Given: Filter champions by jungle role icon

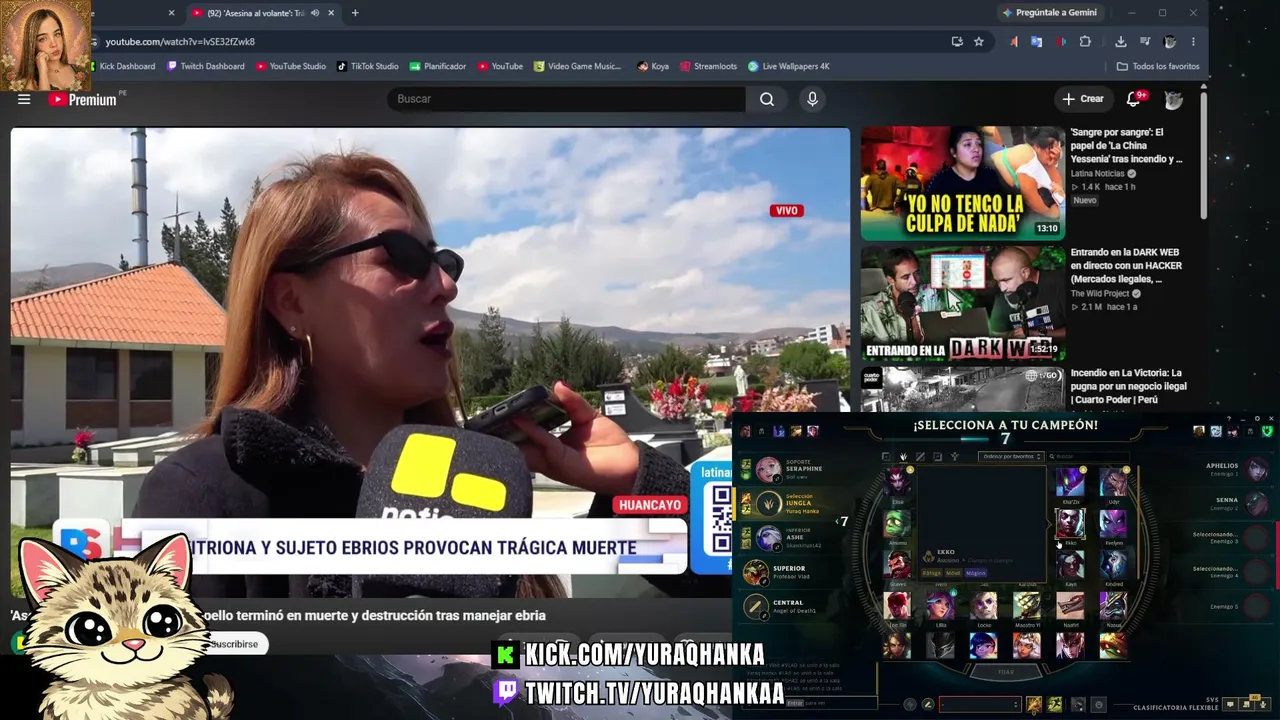Looking at the screenshot, I should [903, 457].
